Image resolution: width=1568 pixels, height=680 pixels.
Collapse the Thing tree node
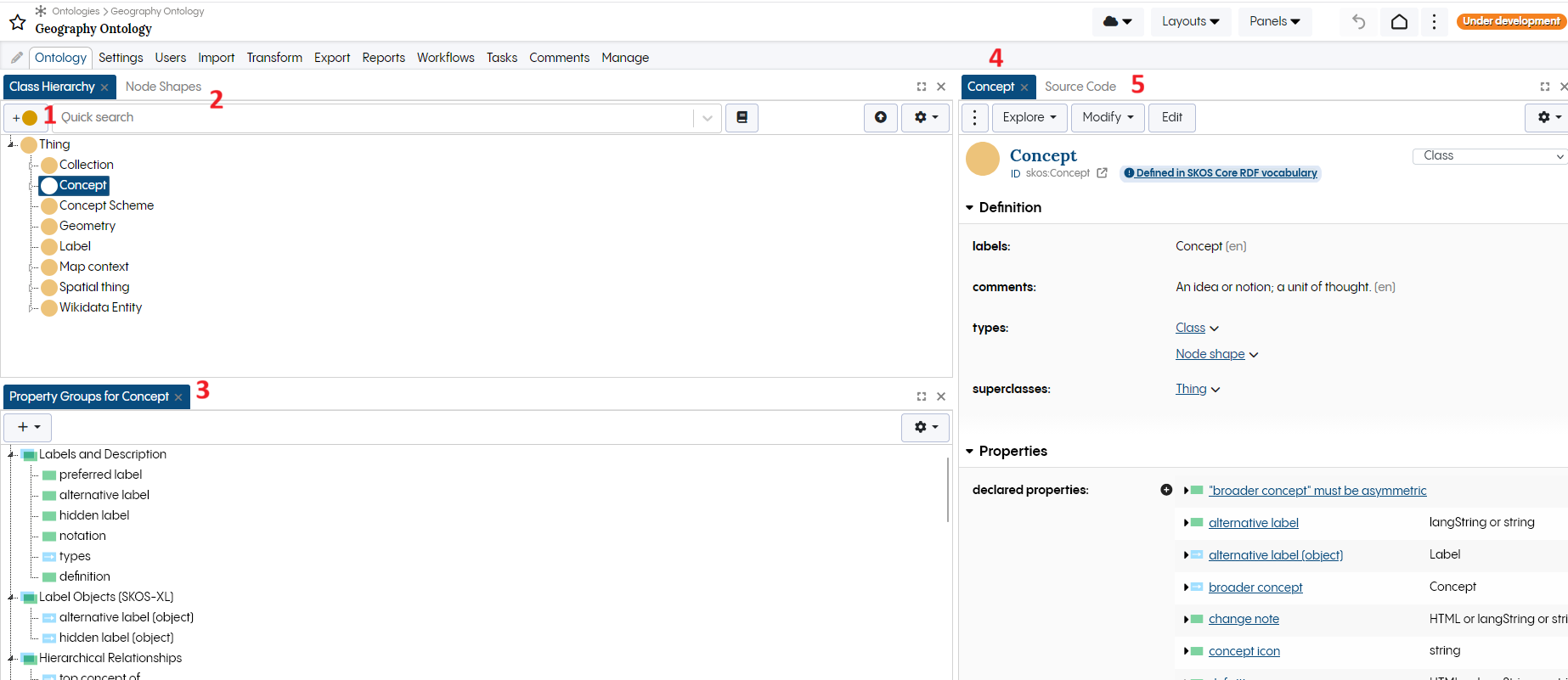tap(12, 144)
